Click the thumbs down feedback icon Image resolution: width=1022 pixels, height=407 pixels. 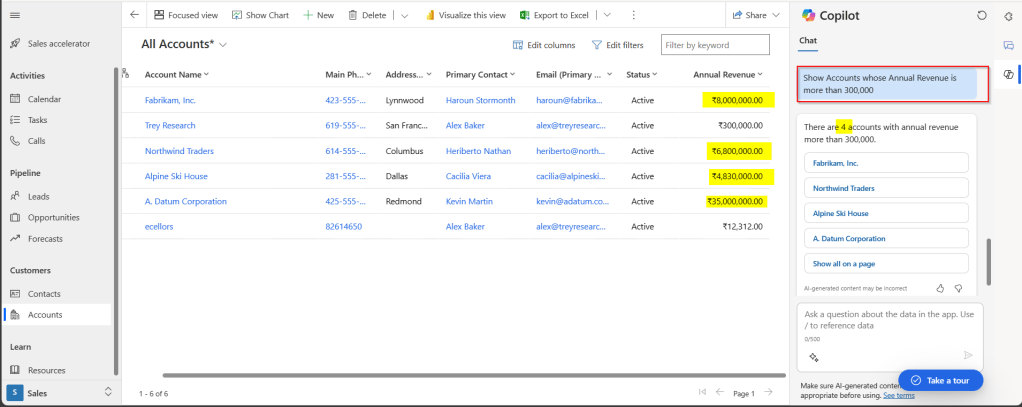click(x=958, y=288)
